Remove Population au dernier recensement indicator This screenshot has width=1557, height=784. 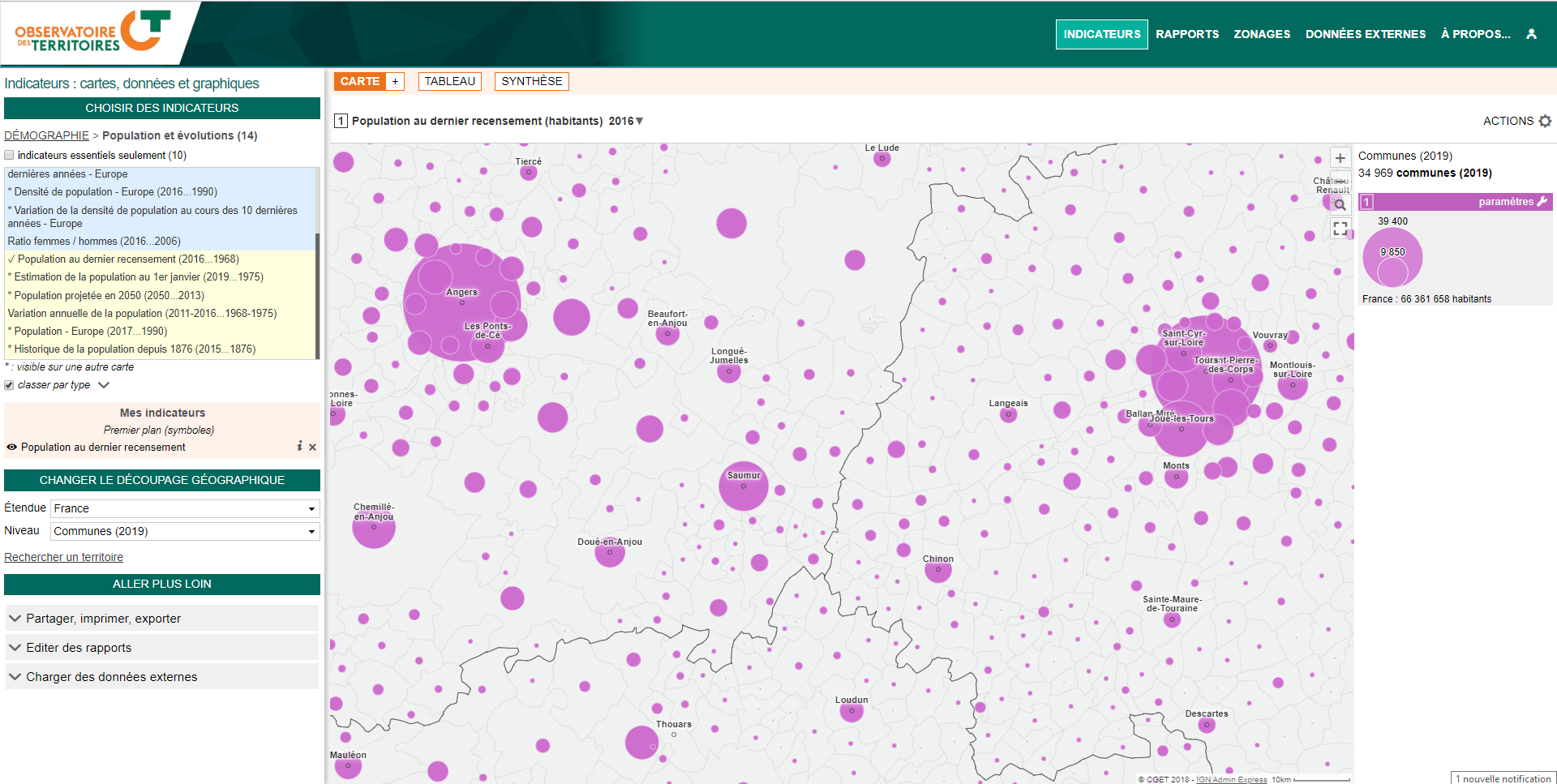(x=313, y=448)
